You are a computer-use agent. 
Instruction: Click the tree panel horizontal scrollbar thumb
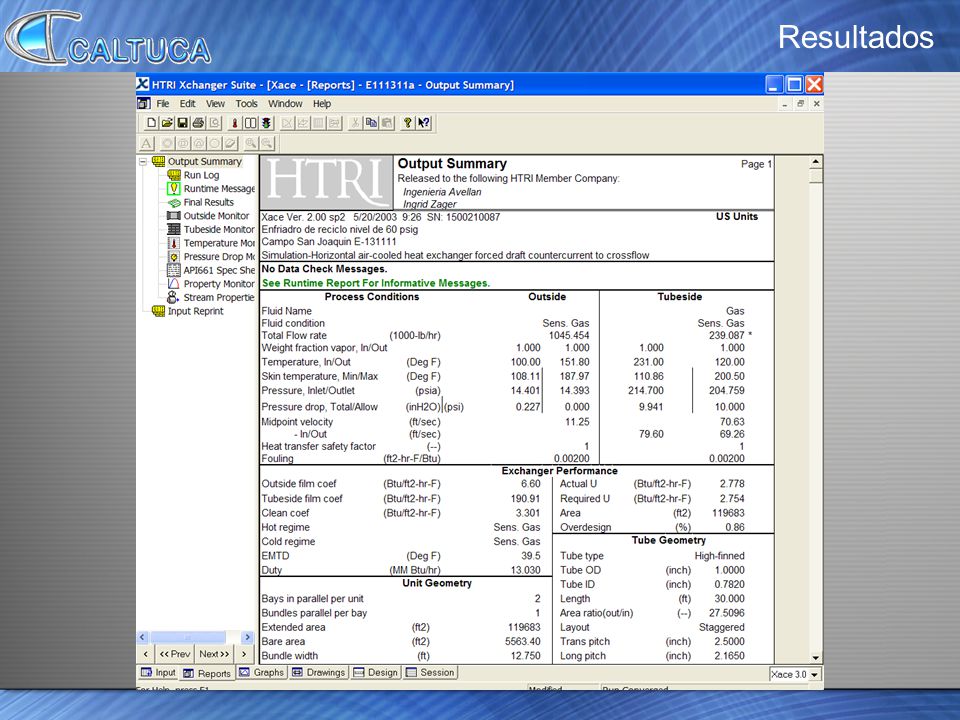(x=188, y=637)
